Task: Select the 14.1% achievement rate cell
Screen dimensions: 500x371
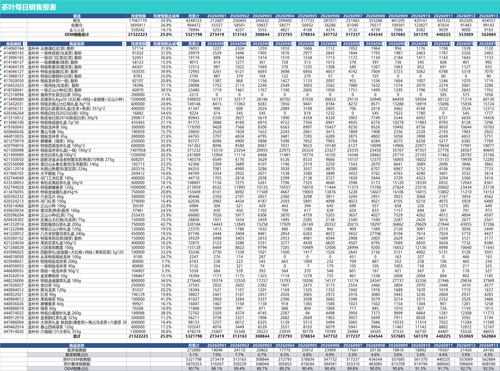Action: click(166, 30)
